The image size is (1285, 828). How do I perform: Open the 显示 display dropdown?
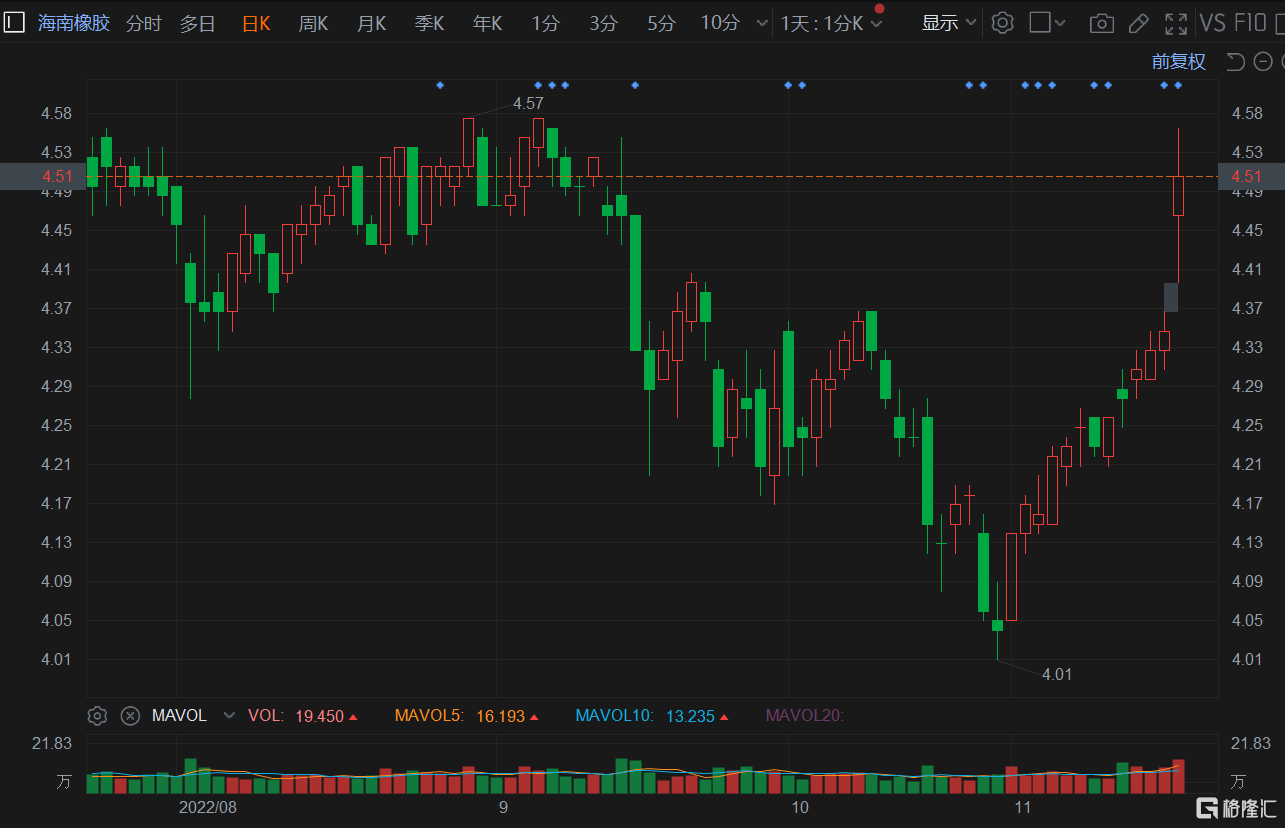click(x=949, y=23)
